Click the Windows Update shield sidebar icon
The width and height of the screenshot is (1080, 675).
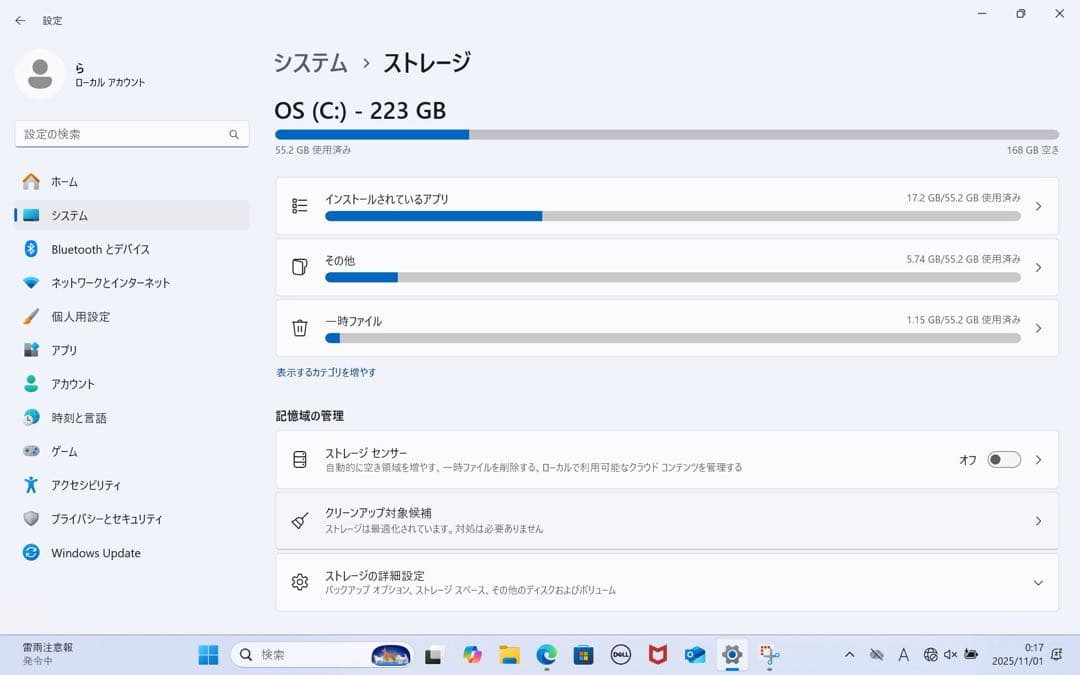(30, 553)
